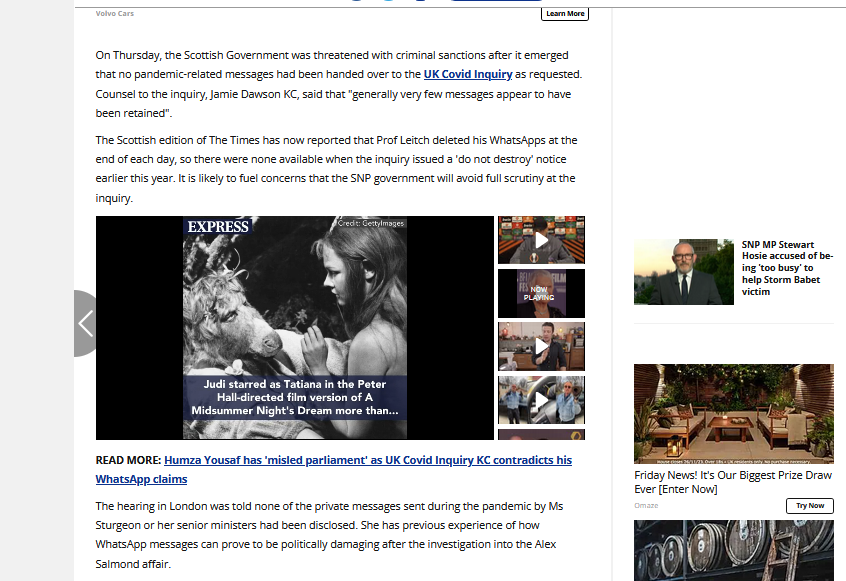The height and width of the screenshot is (581, 846).
Task: Click the Volvo Cars advertiser label
Action: coord(114,13)
